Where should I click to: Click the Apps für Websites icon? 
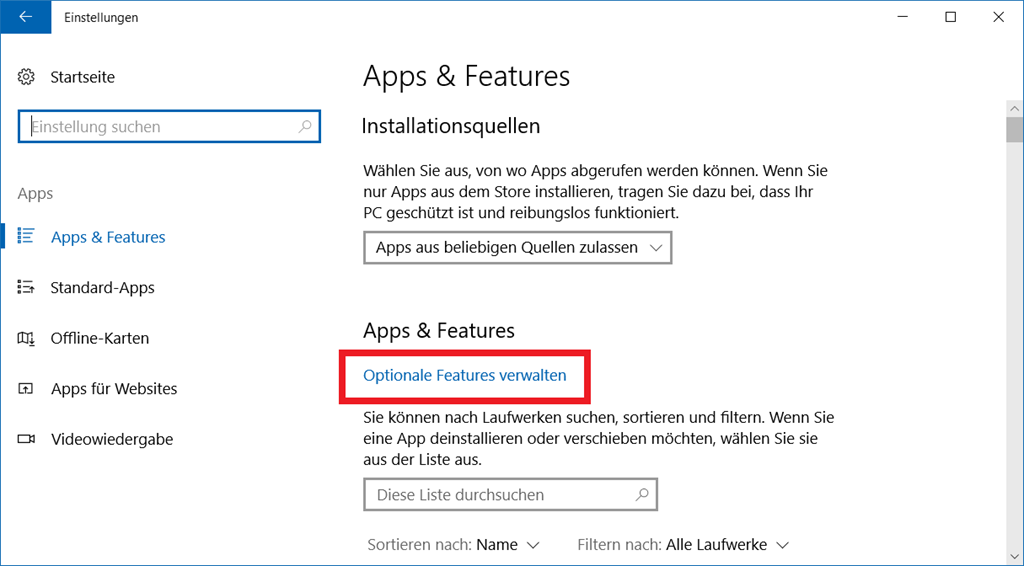[x=27, y=389]
